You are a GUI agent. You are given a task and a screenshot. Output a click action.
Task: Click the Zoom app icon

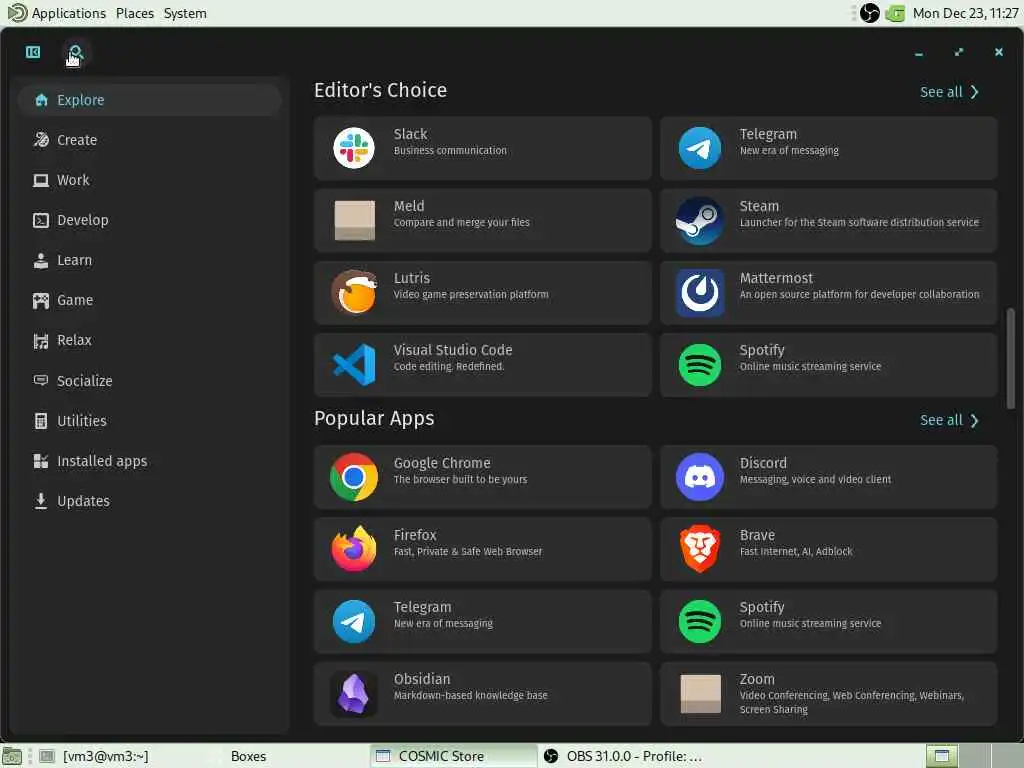[x=700, y=694]
